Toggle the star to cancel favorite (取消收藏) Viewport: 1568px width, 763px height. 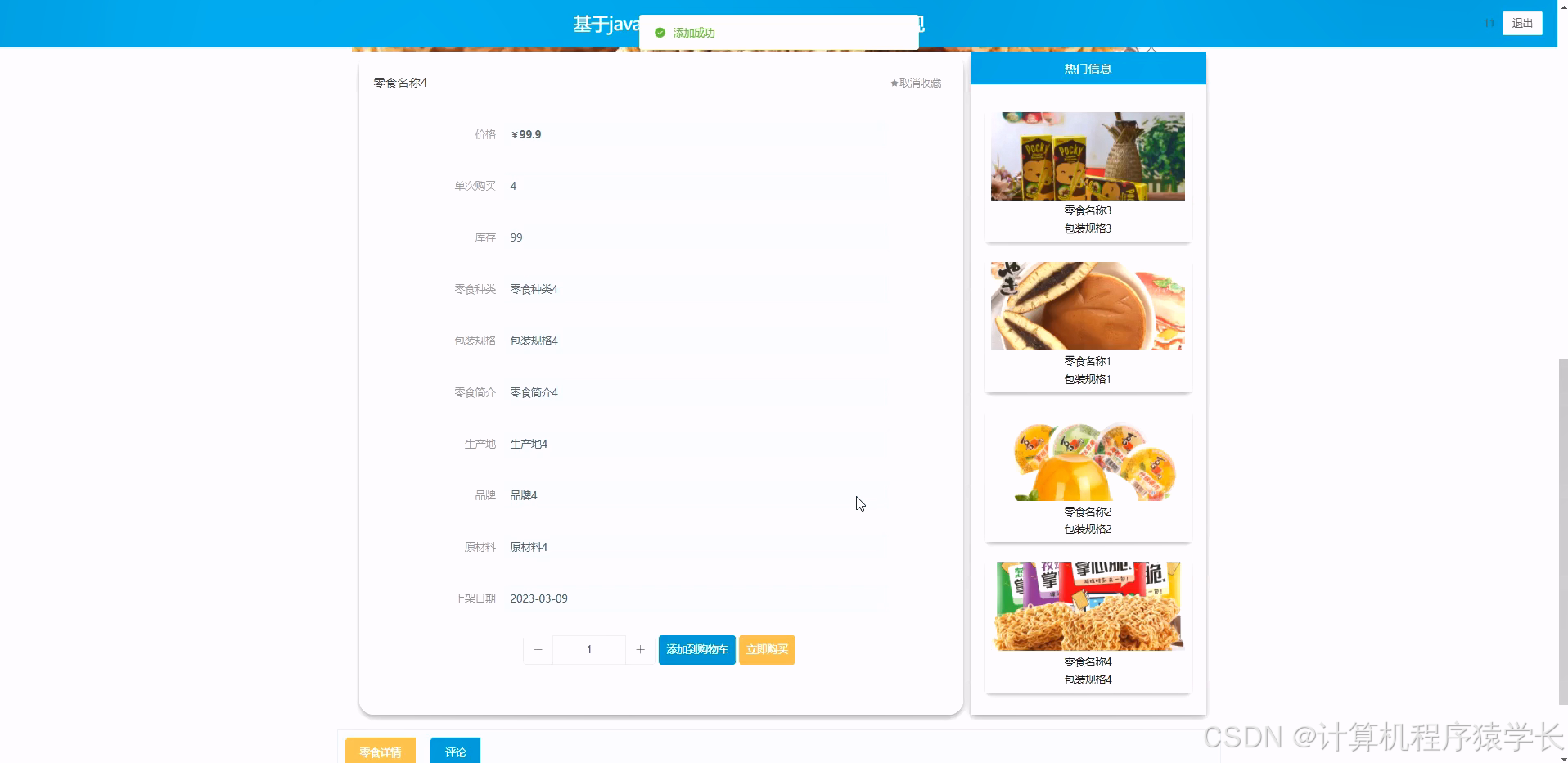(x=915, y=82)
